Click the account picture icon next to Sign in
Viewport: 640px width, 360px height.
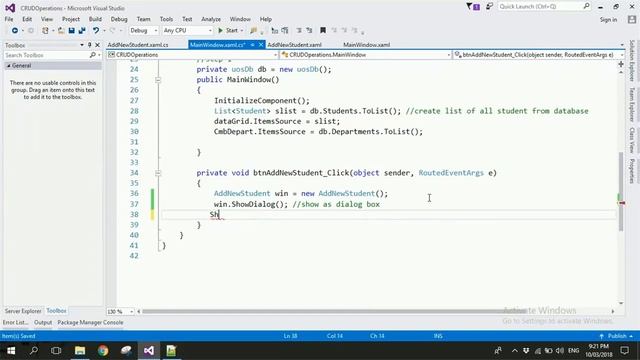[632, 19]
